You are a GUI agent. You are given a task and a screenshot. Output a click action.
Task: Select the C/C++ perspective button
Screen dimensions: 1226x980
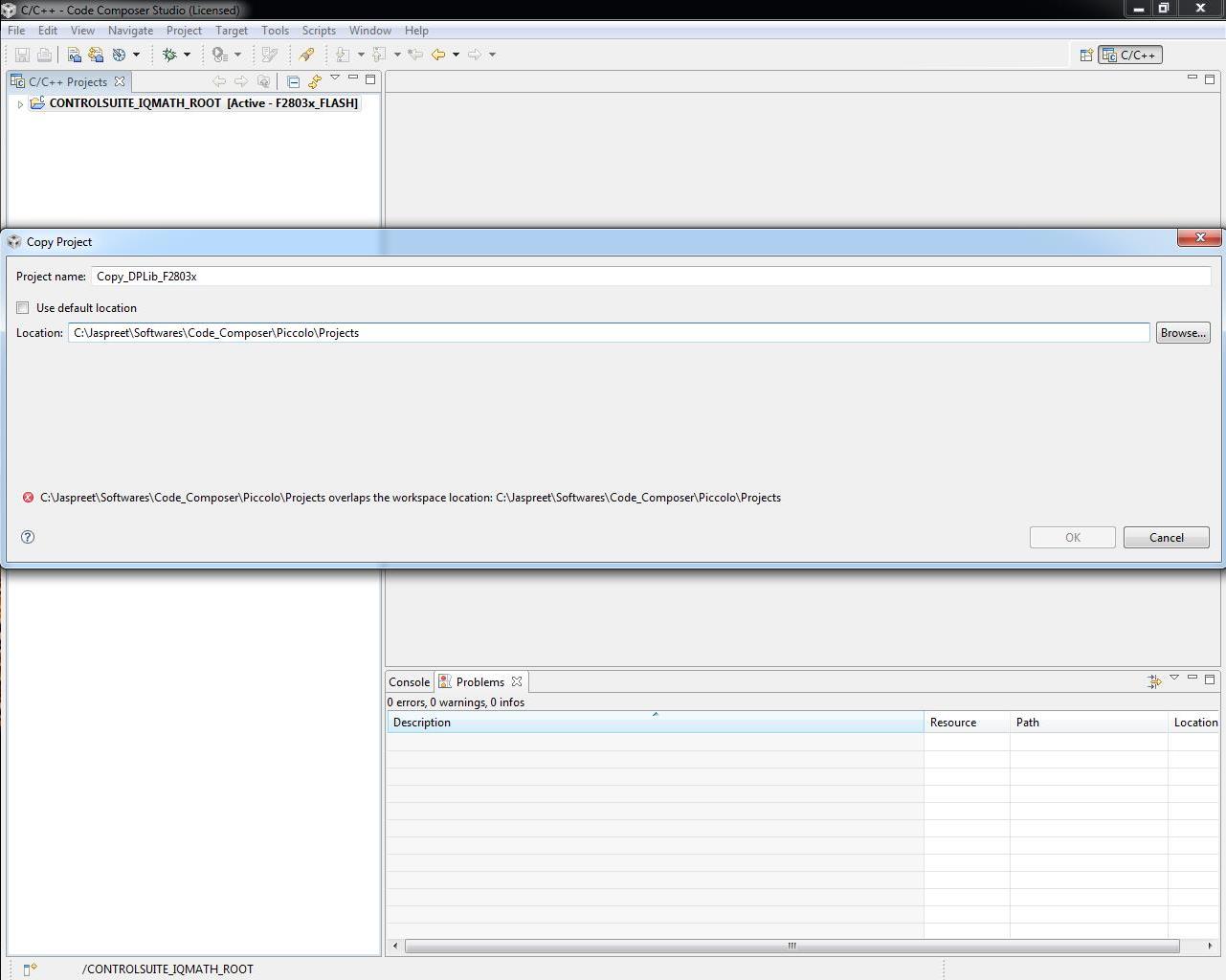click(1129, 55)
